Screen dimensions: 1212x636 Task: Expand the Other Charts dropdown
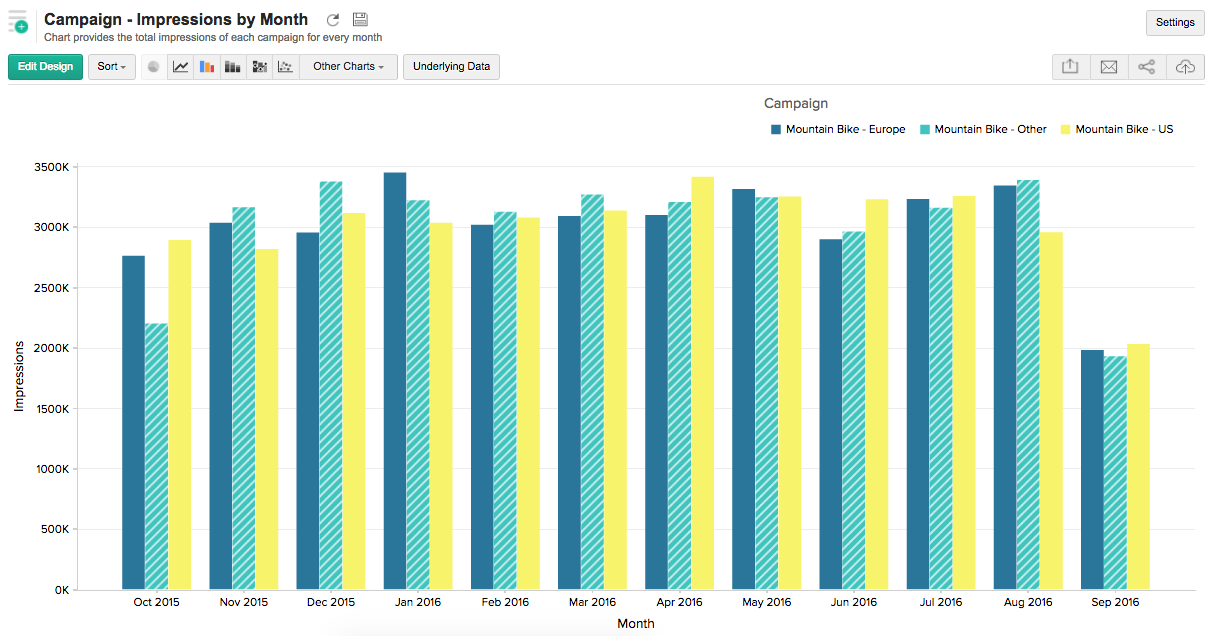(x=348, y=67)
